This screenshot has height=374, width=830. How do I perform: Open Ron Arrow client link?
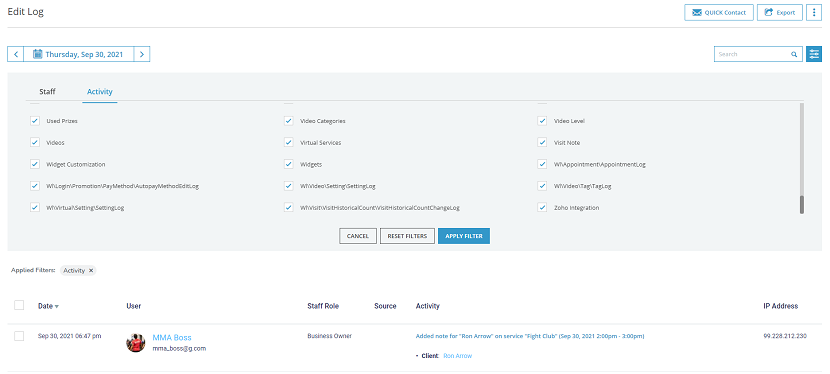click(x=457, y=356)
